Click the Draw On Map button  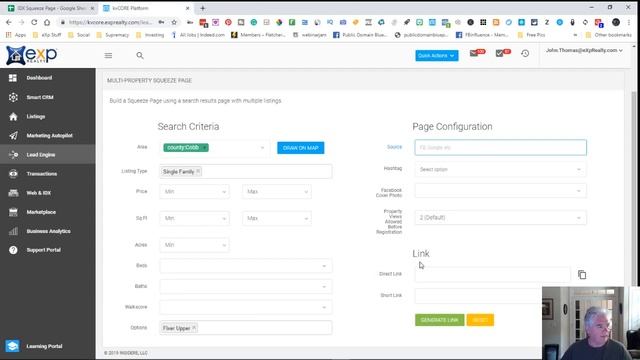pos(300,148)
